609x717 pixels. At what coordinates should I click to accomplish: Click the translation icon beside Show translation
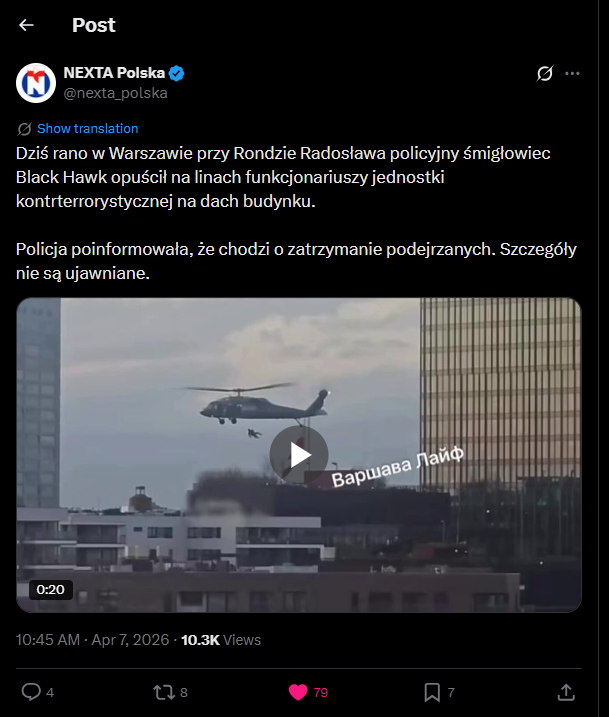pos(24,129)
